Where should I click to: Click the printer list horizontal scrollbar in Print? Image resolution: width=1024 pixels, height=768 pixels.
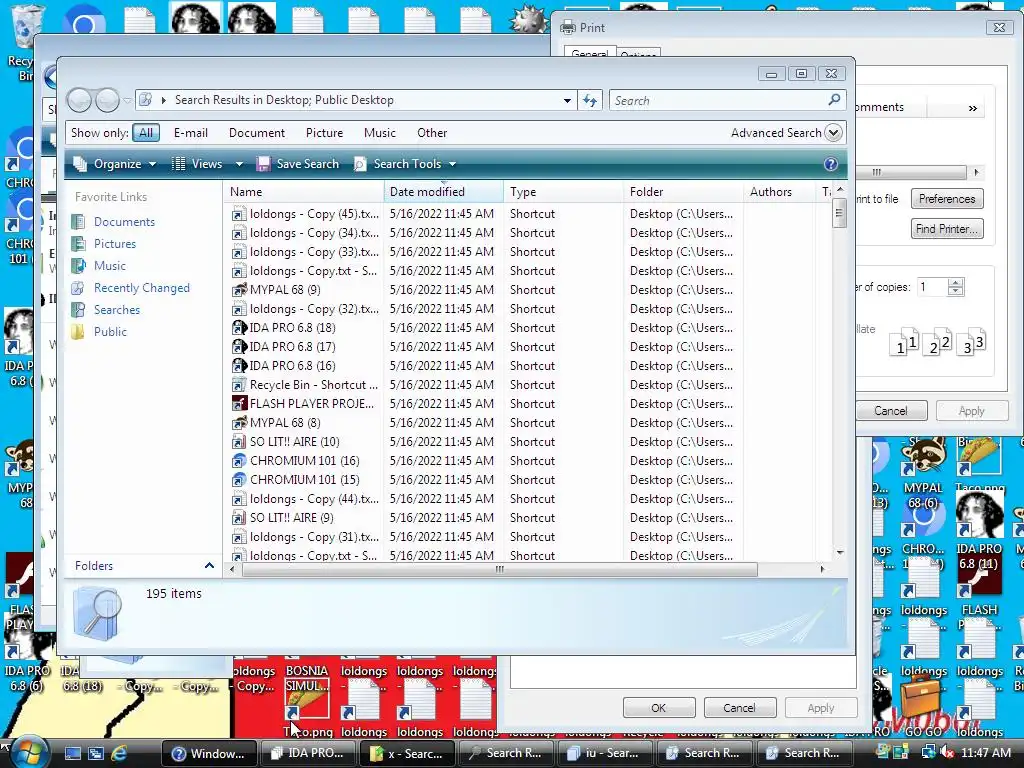[x=911, y=172]
